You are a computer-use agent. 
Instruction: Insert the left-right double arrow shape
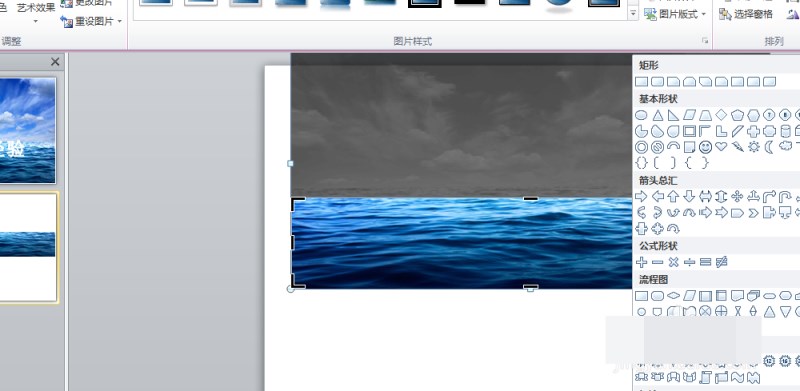click(x=705, y=196)
